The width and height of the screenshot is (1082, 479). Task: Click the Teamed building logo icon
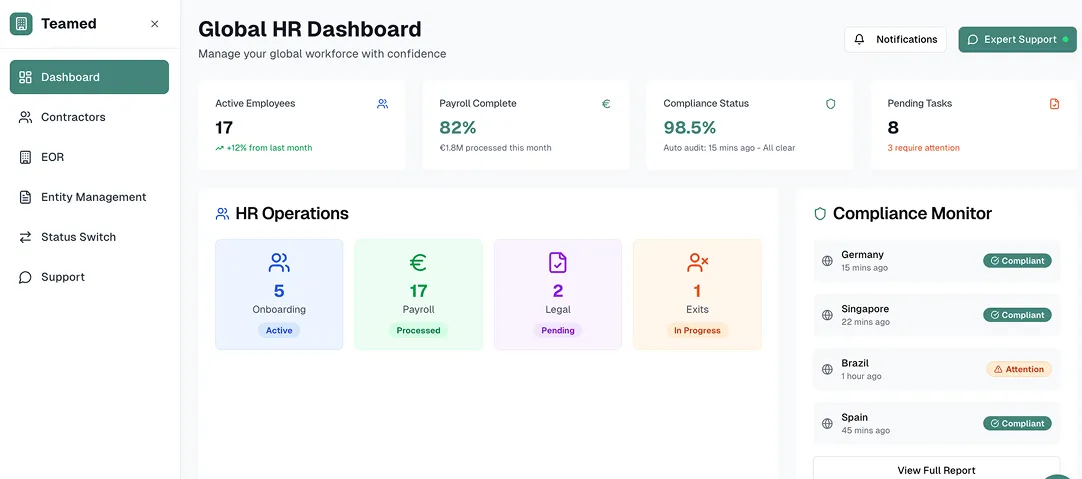[x=21, y=24]
